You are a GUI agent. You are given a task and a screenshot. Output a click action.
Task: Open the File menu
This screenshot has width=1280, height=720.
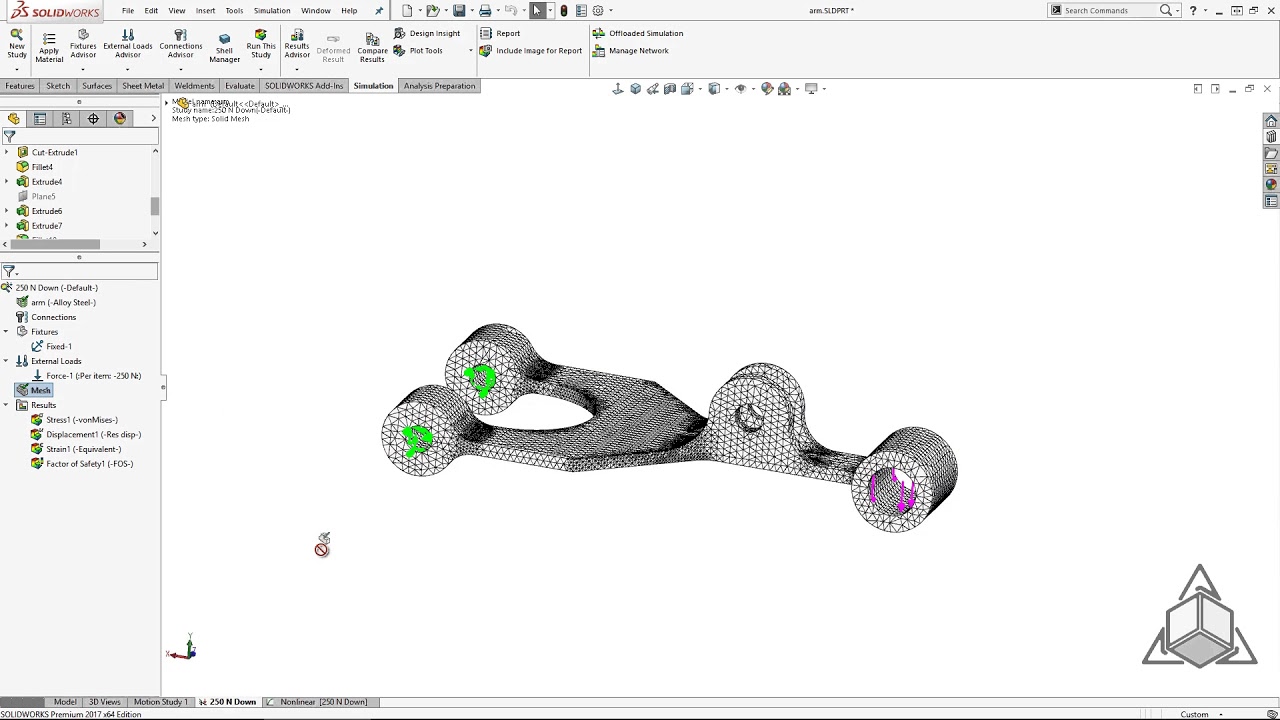click(128, 10)
